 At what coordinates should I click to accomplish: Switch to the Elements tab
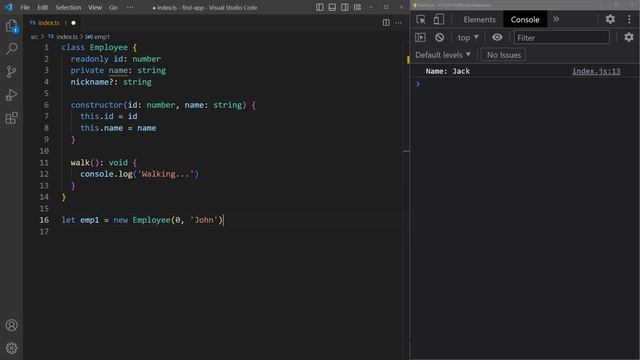click(479, 20)
